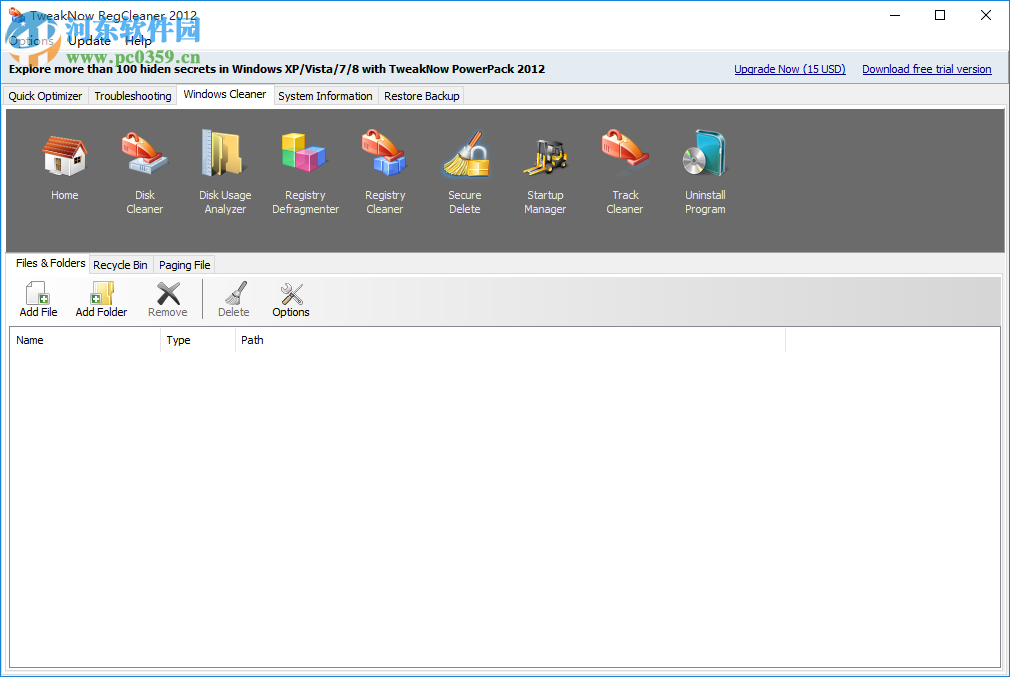Open the Update menu
The image size is (1010, 677).
(89, 40)
